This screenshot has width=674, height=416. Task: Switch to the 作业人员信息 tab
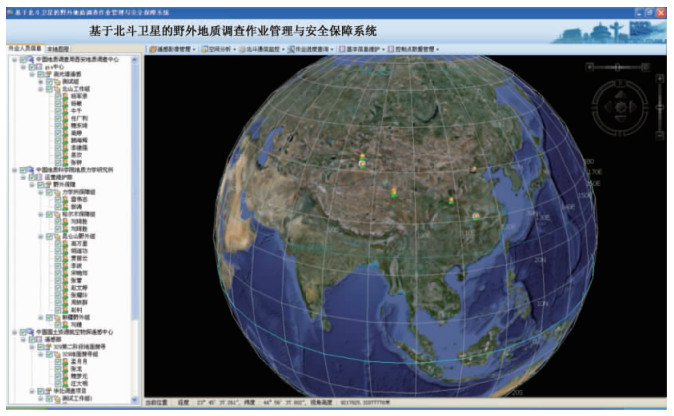pyautogui.click(x=25, y=49)
